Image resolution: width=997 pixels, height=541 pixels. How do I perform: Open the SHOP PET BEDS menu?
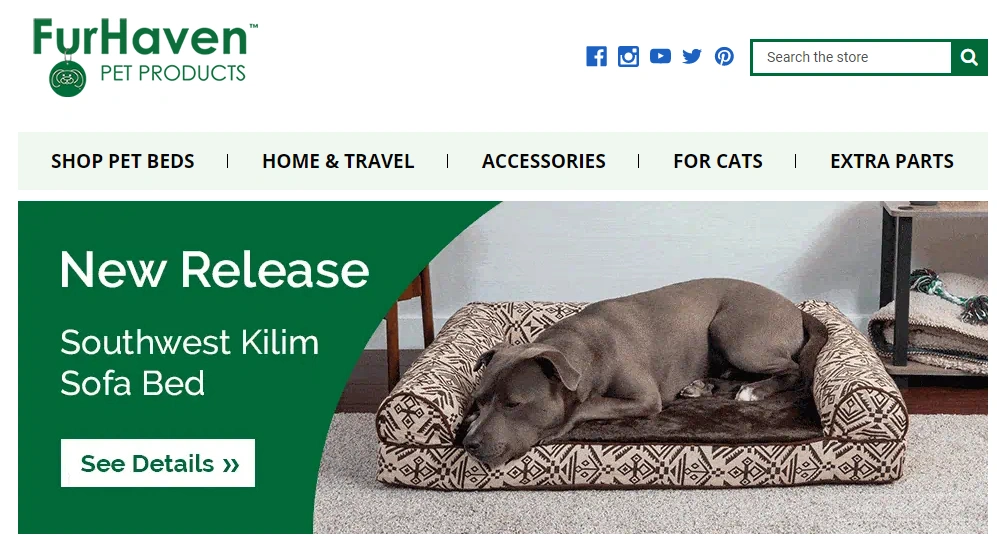pyautogui.click(x=123, y=161)
